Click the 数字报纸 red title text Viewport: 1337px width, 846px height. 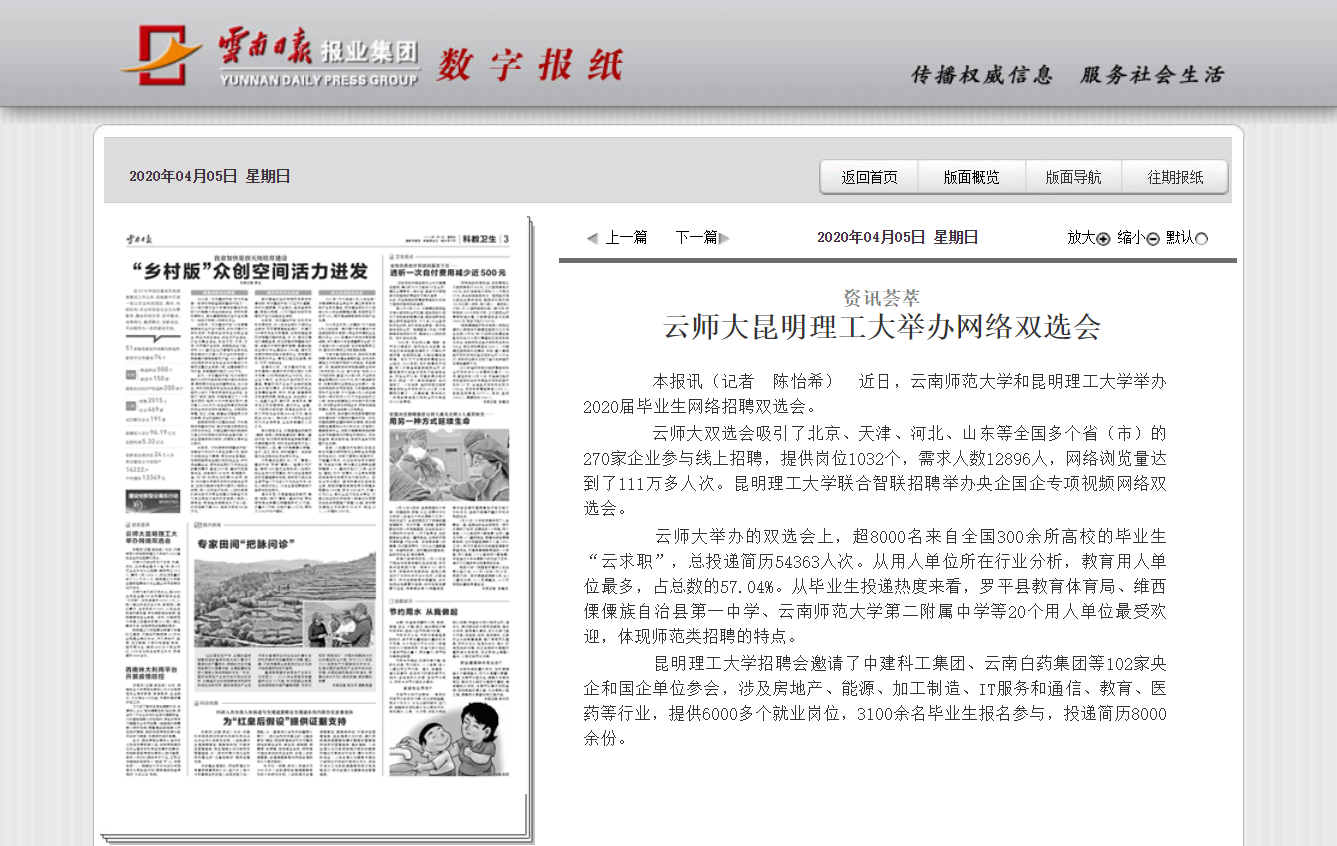point(529,65)
